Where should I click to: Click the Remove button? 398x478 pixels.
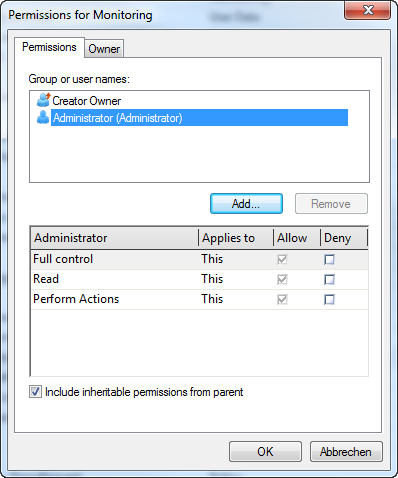coord(331,204)
